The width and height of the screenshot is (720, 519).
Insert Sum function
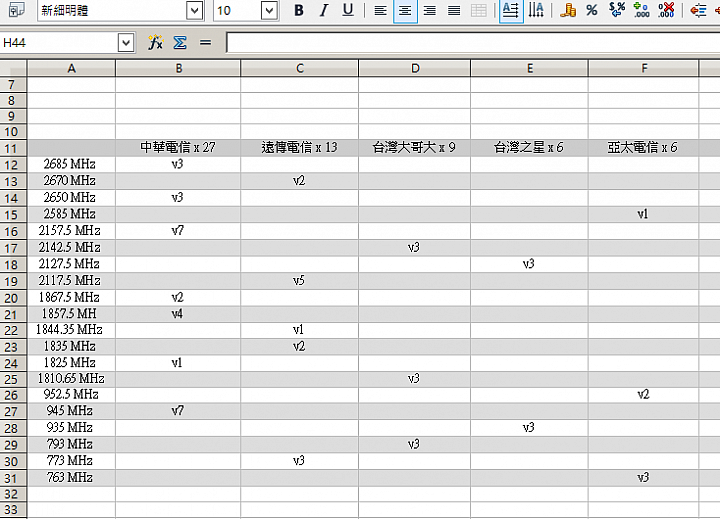click(x=180, y=43)
